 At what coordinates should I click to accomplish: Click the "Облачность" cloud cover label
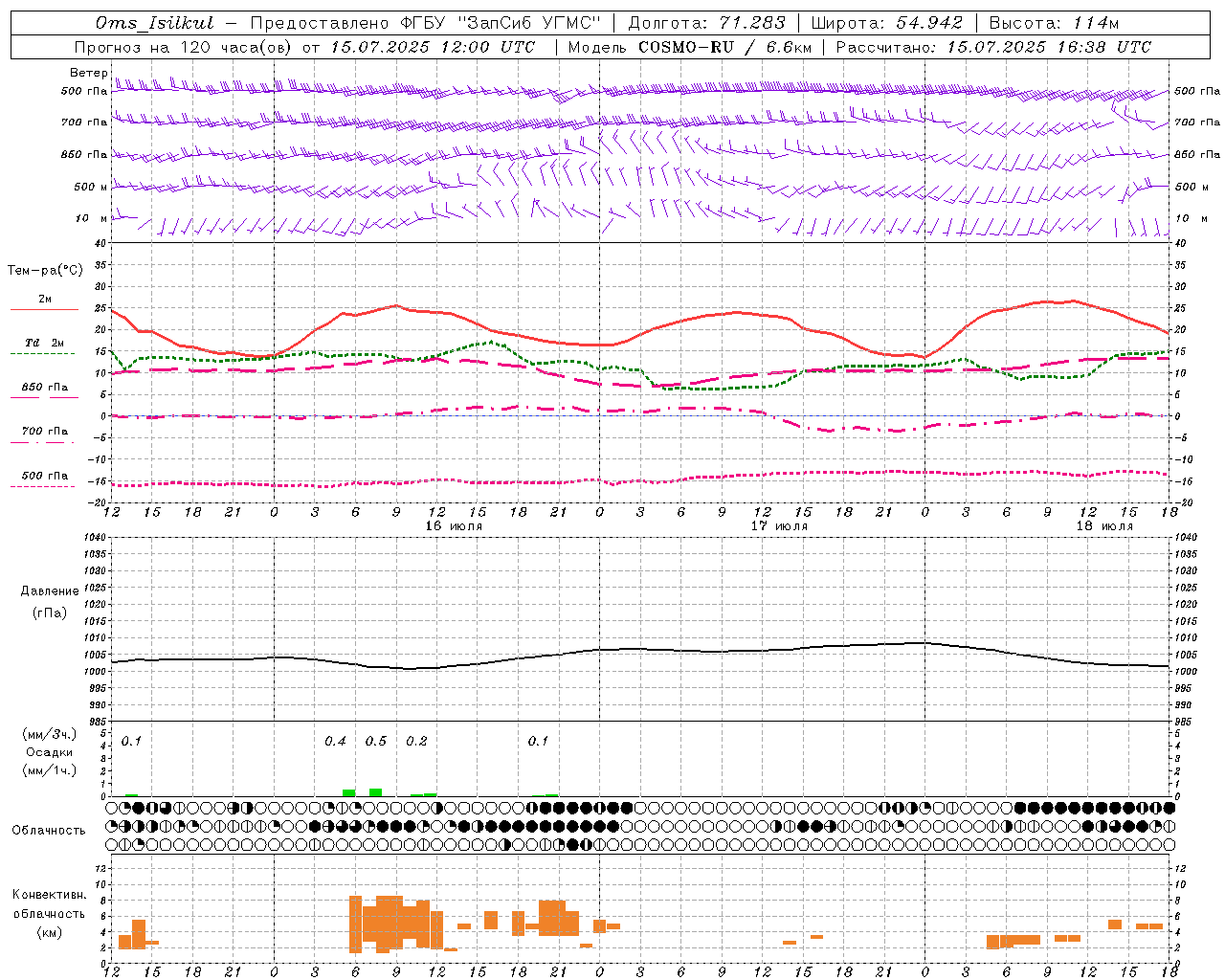49,831
